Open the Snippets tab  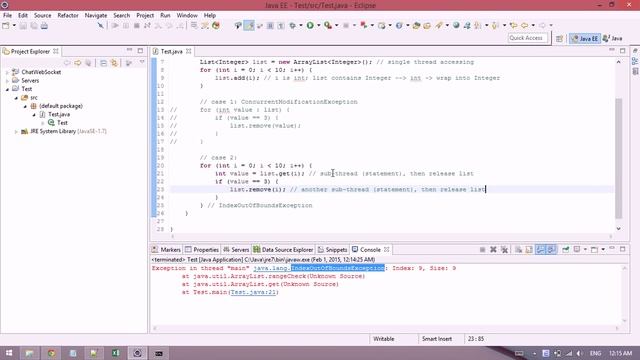pos(333,249)
